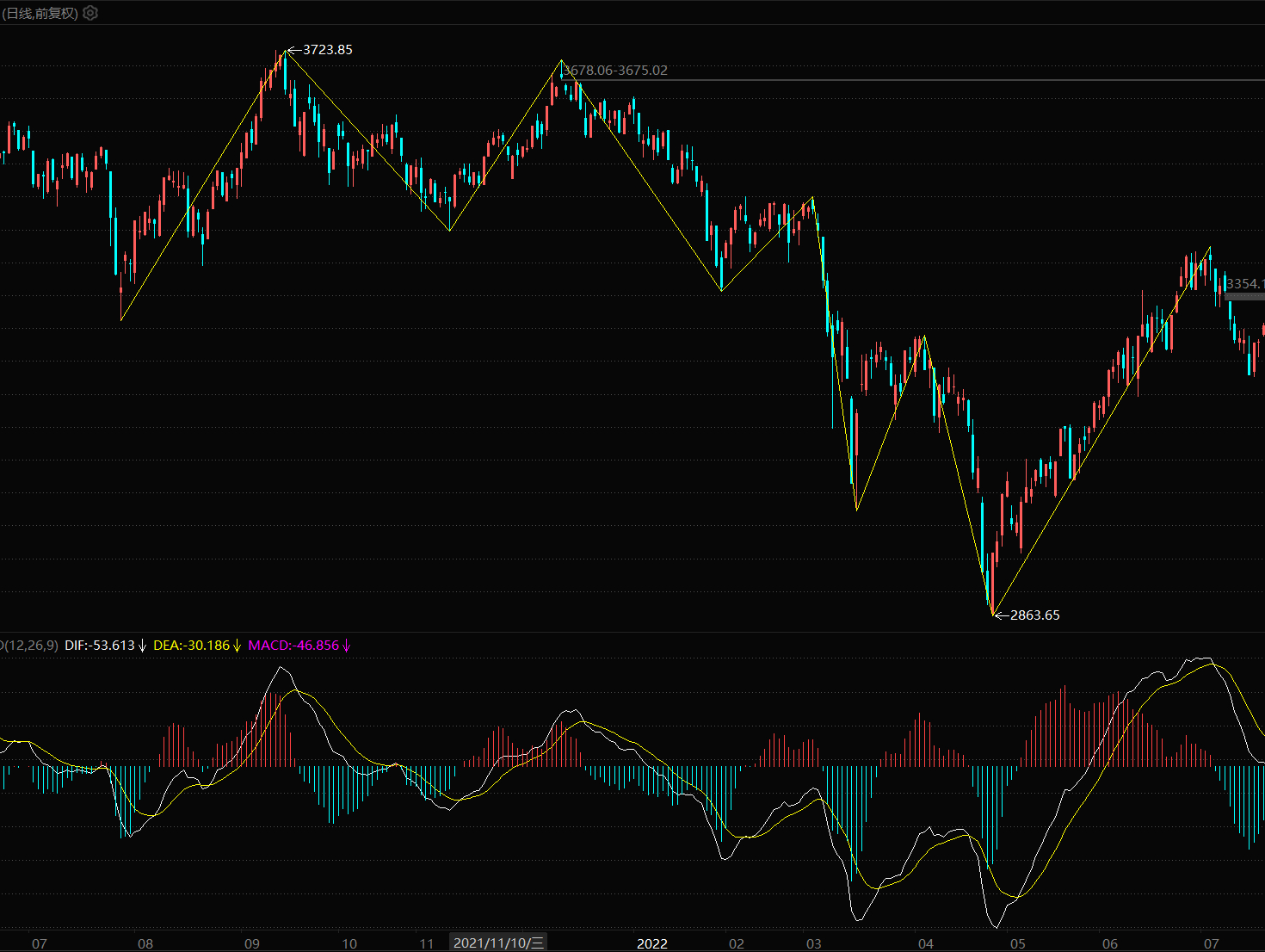The image size is (1265, 952).
Task: Click the 05 month marker on time axis
Action: tap(1018, 943)
